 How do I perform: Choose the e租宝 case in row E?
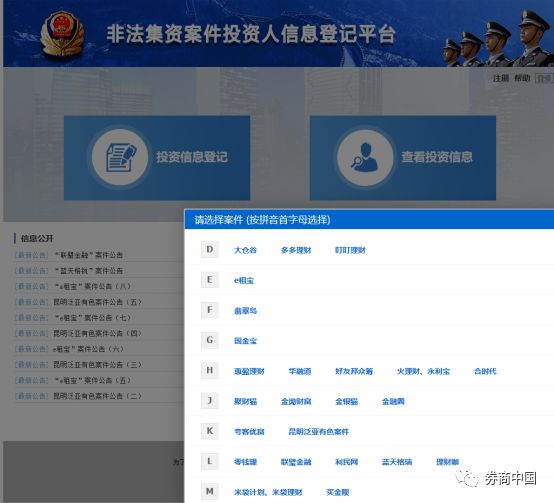pos(244,280)
